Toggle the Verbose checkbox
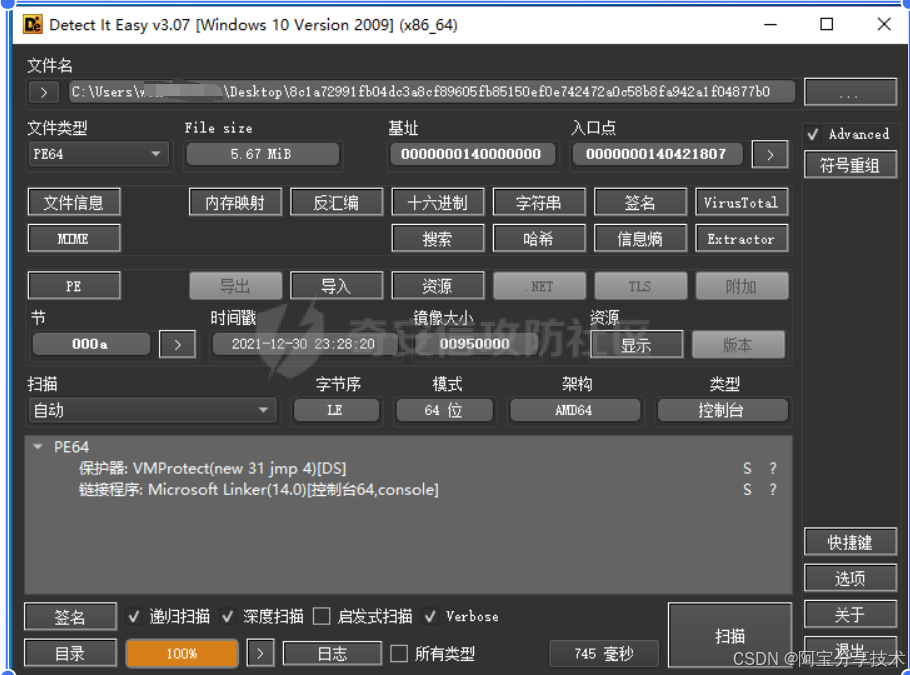The width and height of the screenshot is (910, 675). coord(430,616)
